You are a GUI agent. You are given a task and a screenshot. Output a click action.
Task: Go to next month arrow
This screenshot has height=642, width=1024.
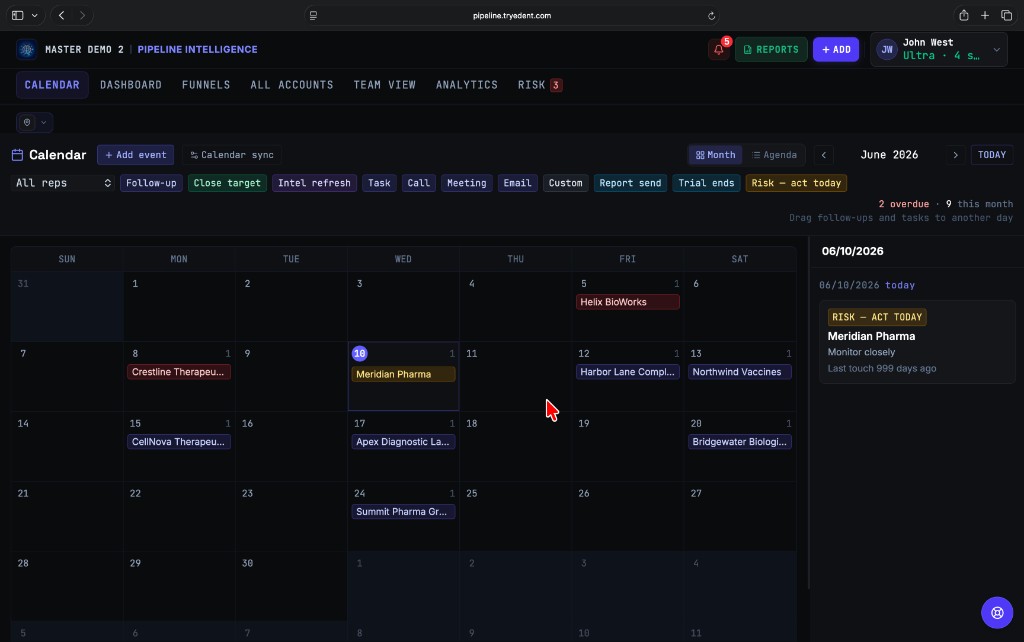pyautogui.click(x=955, y=155)
